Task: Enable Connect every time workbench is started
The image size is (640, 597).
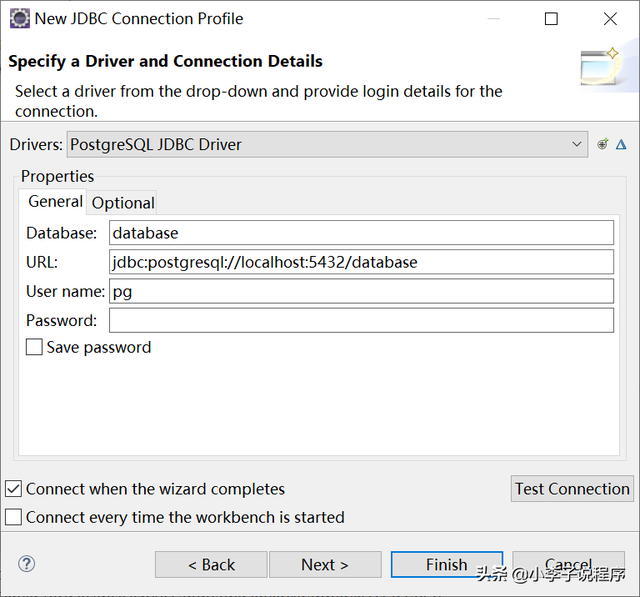Action: click(x=13, y=517)
